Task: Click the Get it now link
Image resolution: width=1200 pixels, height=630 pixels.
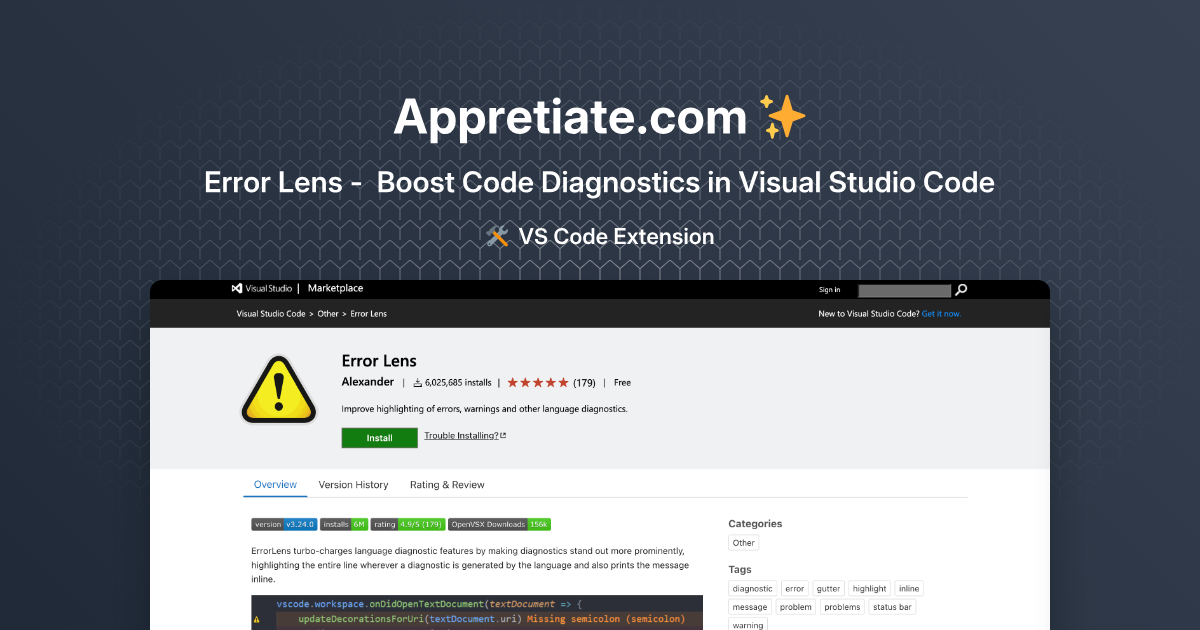Action: click(x=941, y=314)
